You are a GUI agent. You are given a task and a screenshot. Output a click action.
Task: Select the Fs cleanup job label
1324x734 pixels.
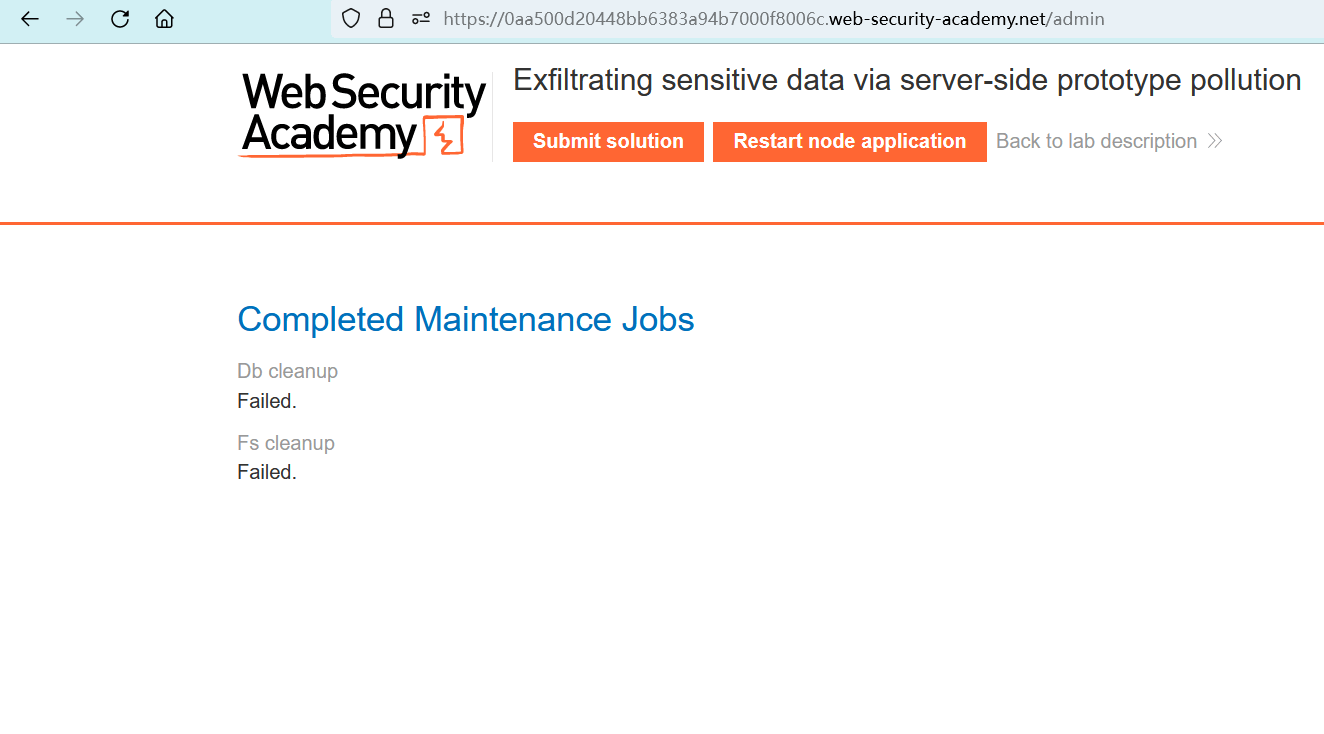coord(286,443)
